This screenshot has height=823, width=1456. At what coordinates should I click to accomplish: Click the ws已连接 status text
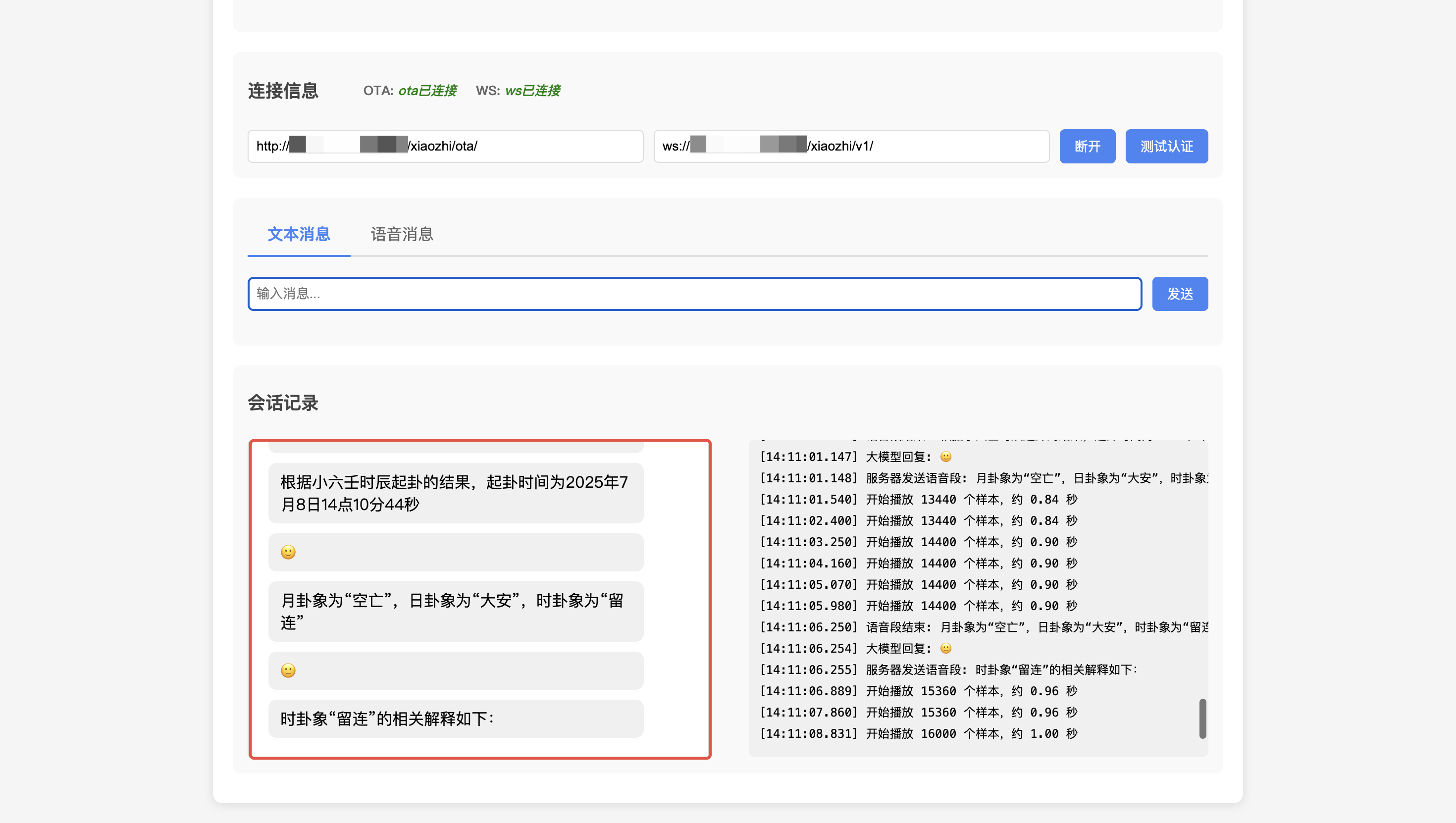[x=532, y=91]
